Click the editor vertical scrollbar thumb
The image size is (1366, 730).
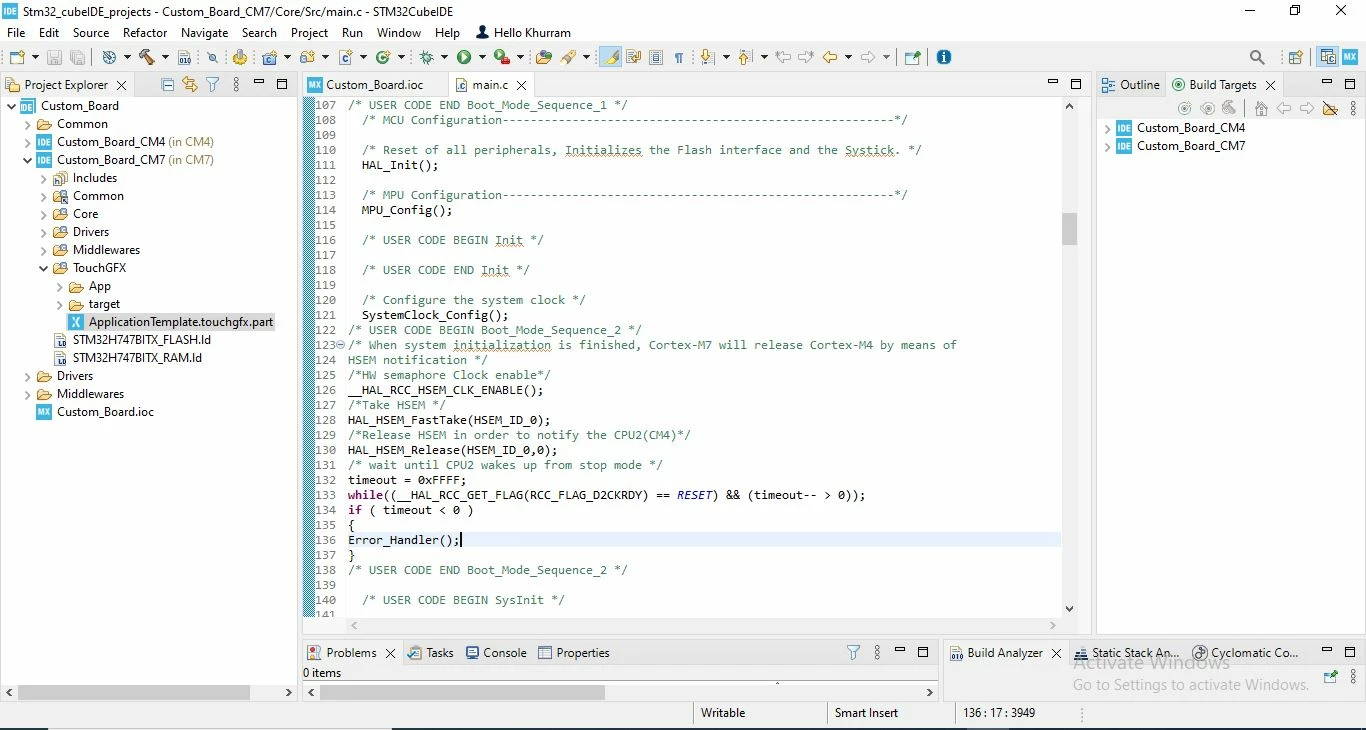[1069, 229]
